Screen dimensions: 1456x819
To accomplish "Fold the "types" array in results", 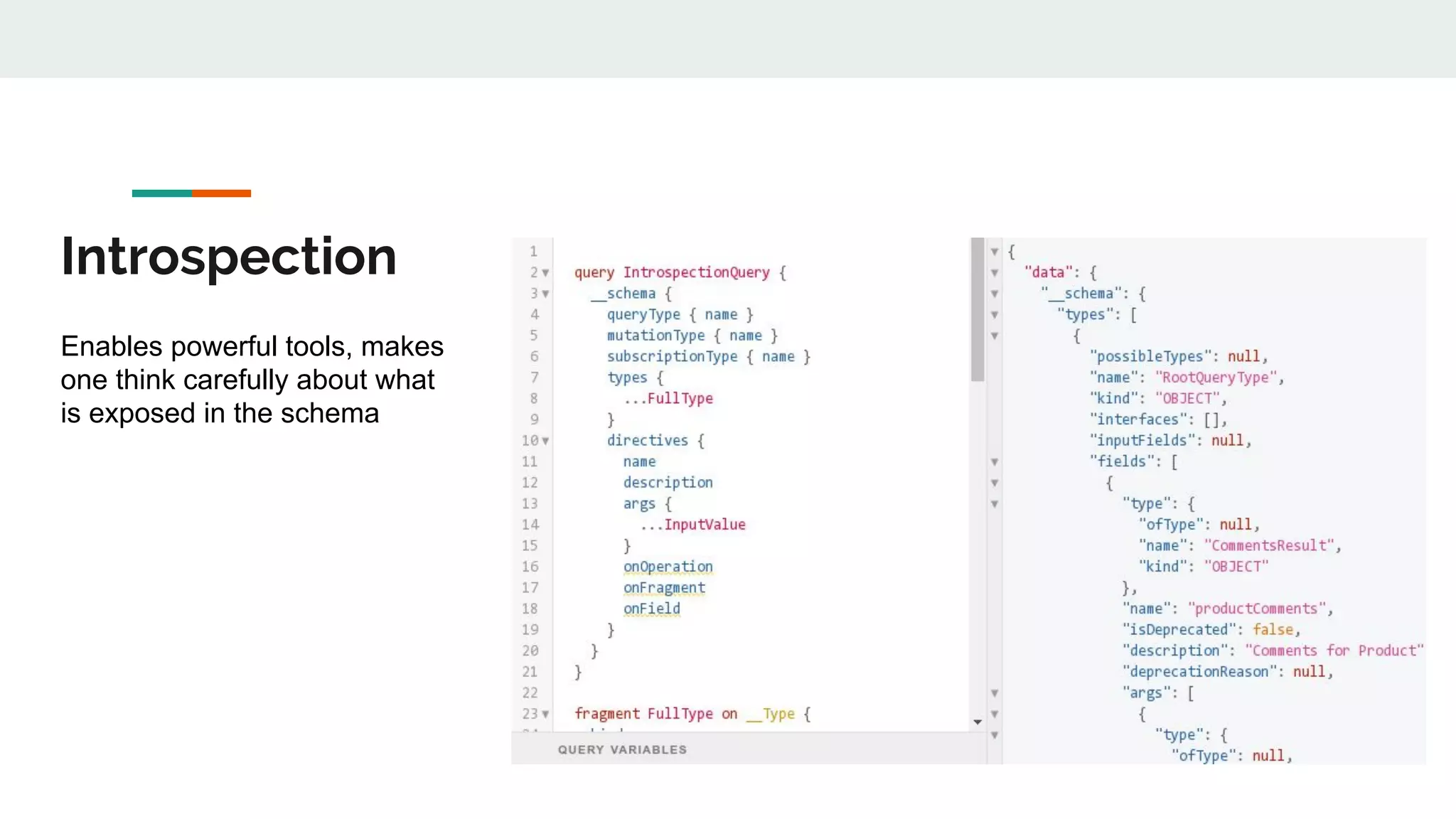I will click(x=995, y=315).
